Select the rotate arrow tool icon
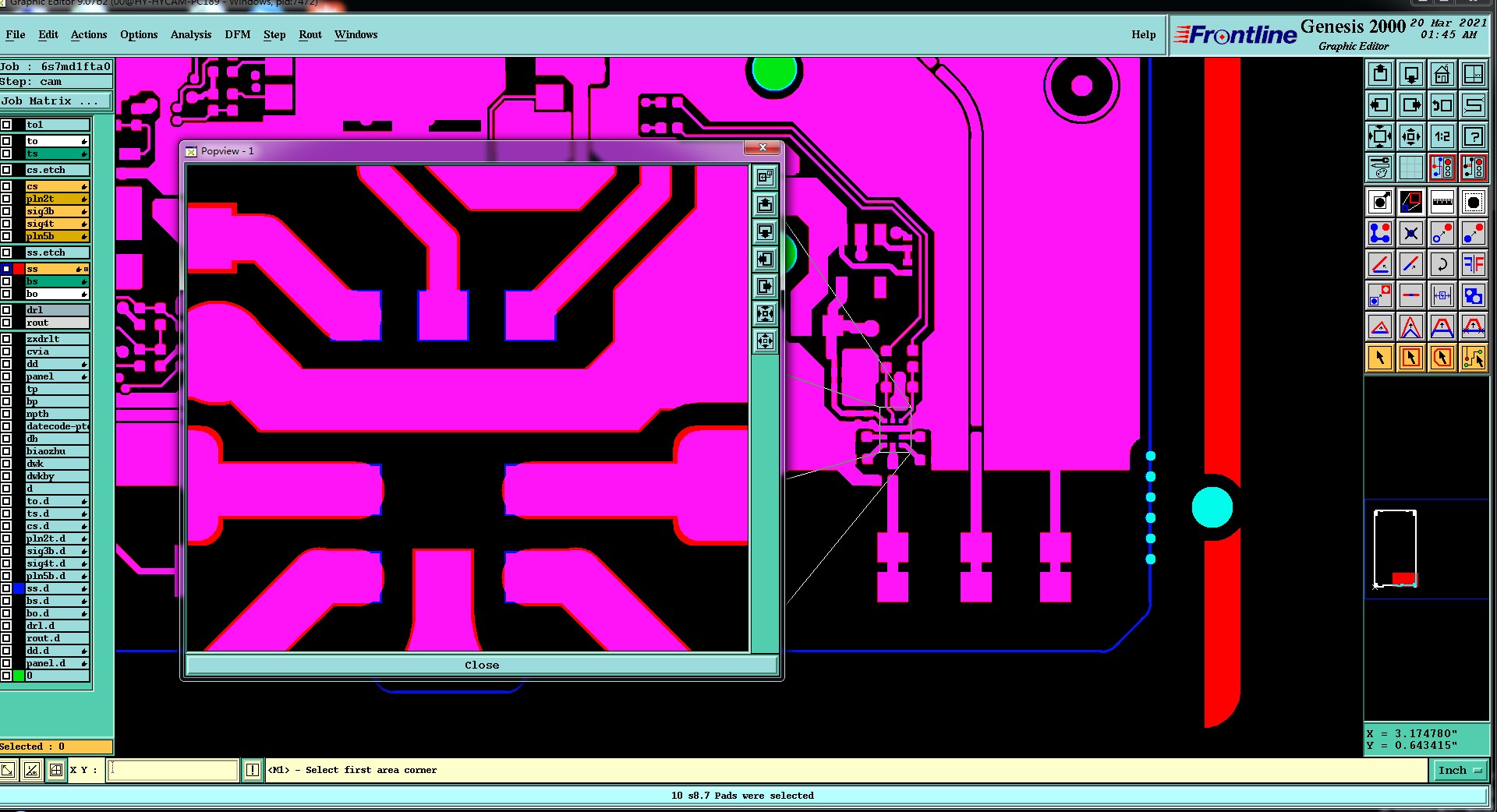 point(1442,265)
